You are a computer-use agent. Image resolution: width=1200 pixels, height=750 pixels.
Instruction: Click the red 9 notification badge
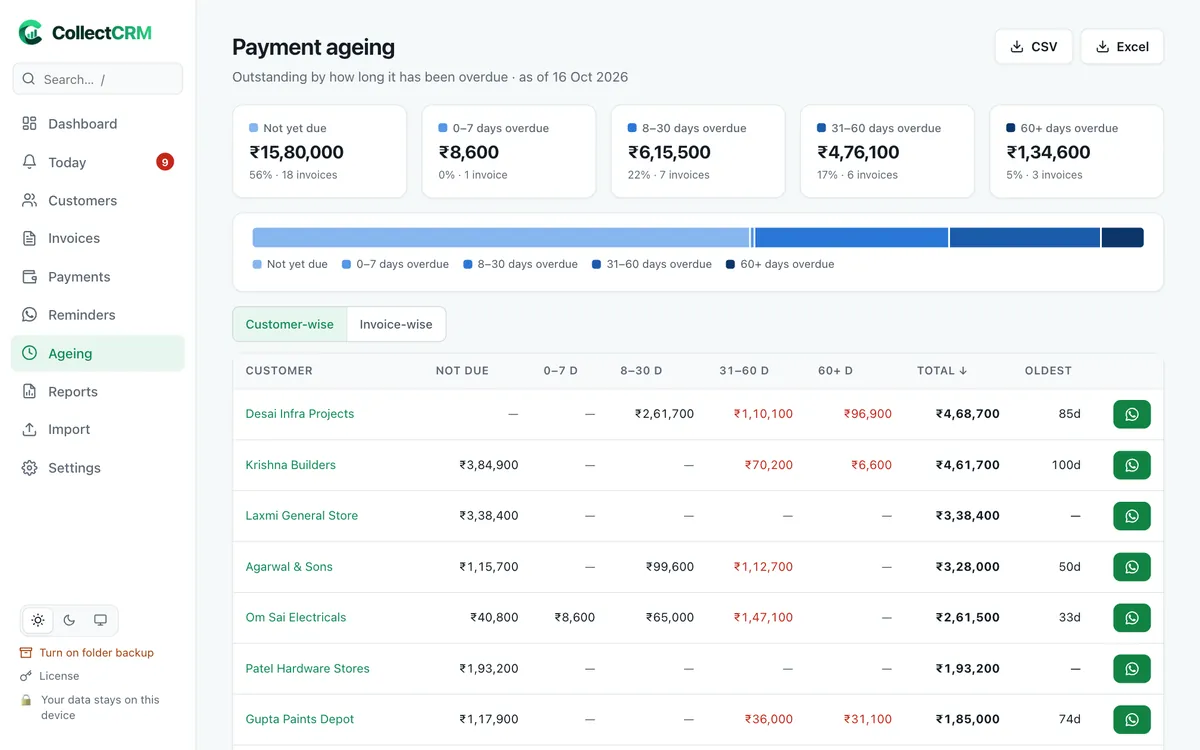[165, 162]
